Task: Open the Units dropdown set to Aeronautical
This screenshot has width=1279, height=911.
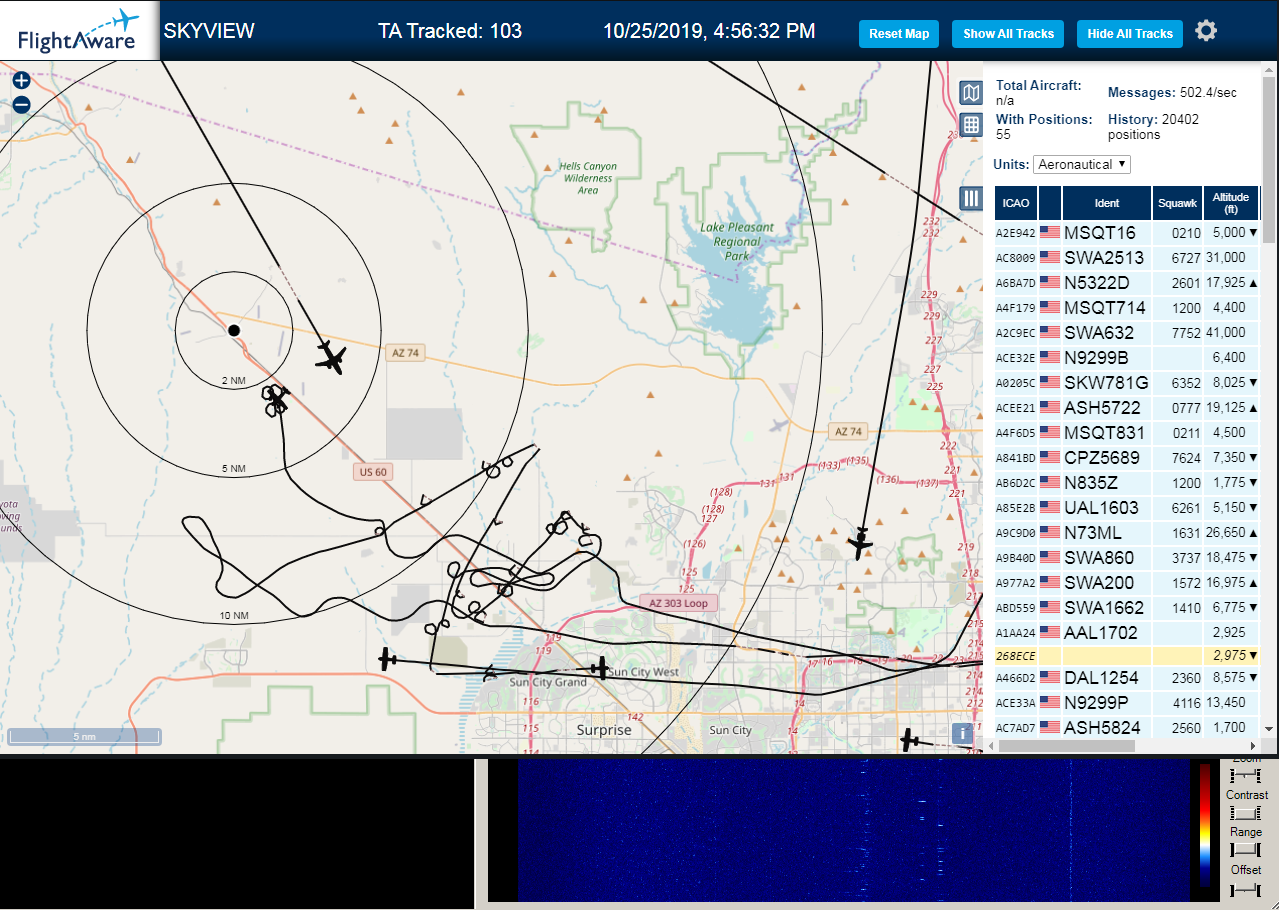Action: coord(1082,164)
